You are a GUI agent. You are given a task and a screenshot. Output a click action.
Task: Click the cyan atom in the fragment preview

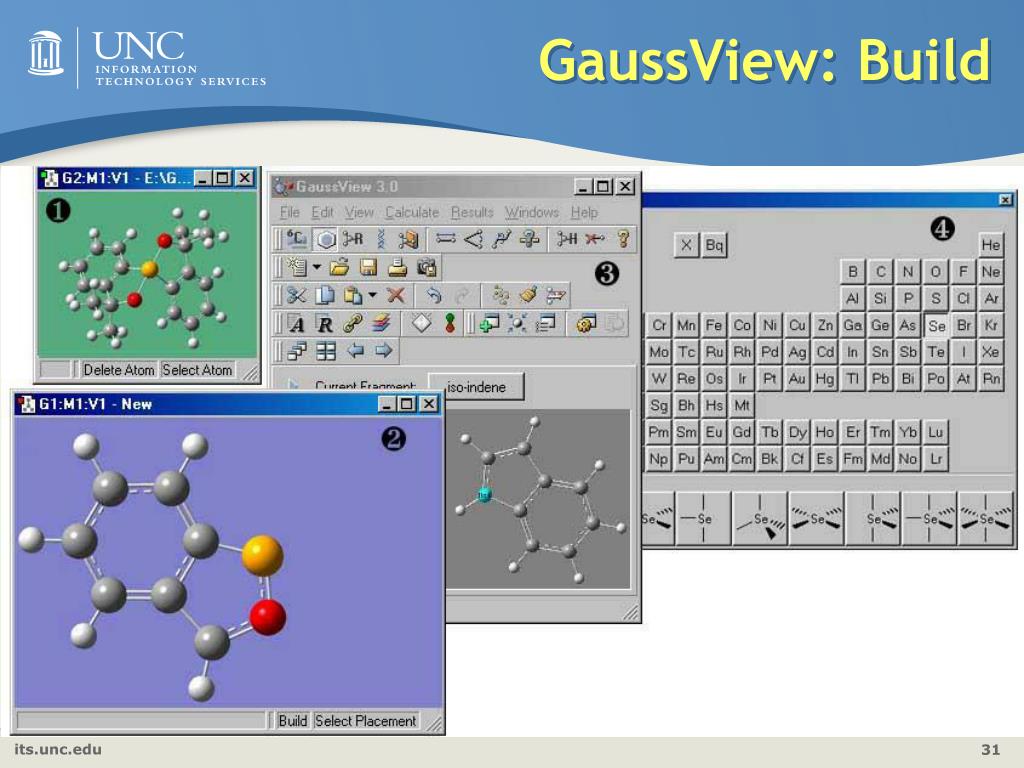point(485,494)
